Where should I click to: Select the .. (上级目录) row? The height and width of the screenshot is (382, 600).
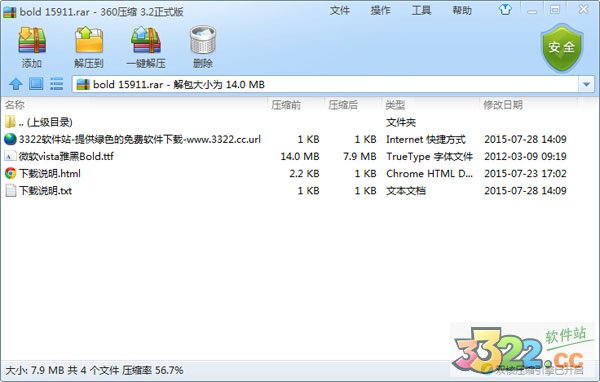(x=285, y=122)
